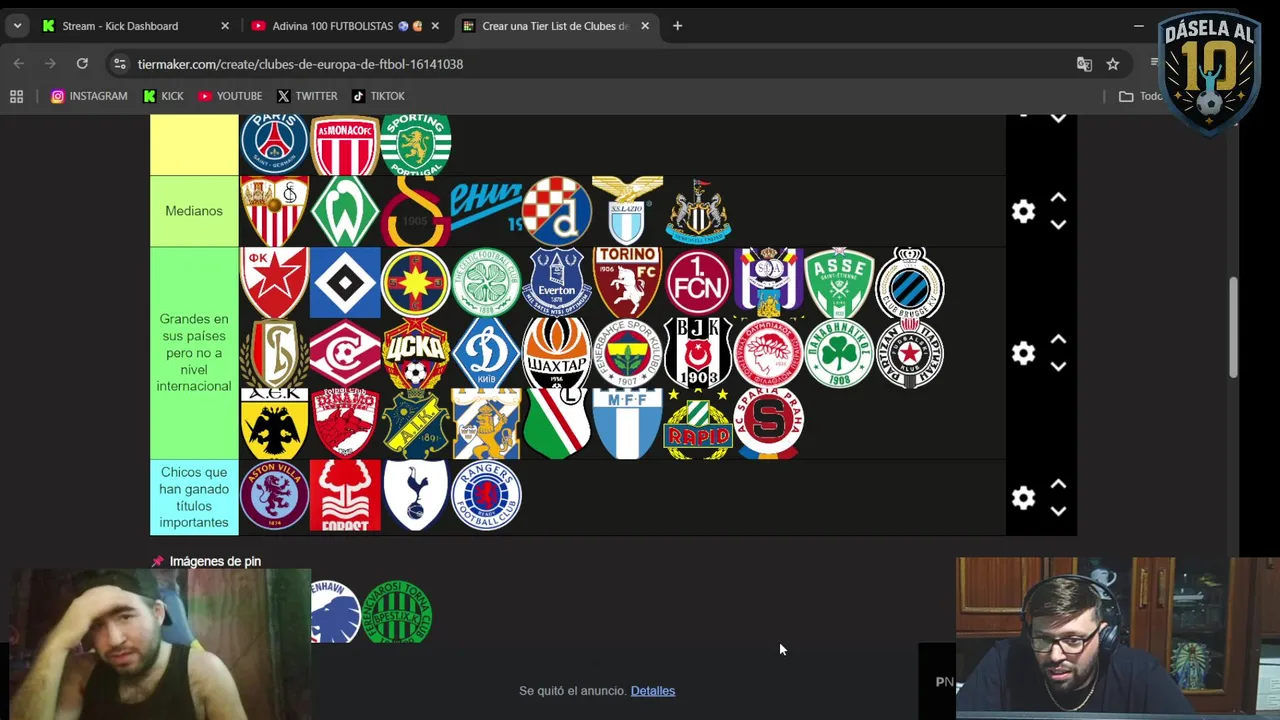Open KICK bookmark
Image resolution: width=1280 pixels, height=720 pixels.
pyautogui.click(x=163, y=96)
